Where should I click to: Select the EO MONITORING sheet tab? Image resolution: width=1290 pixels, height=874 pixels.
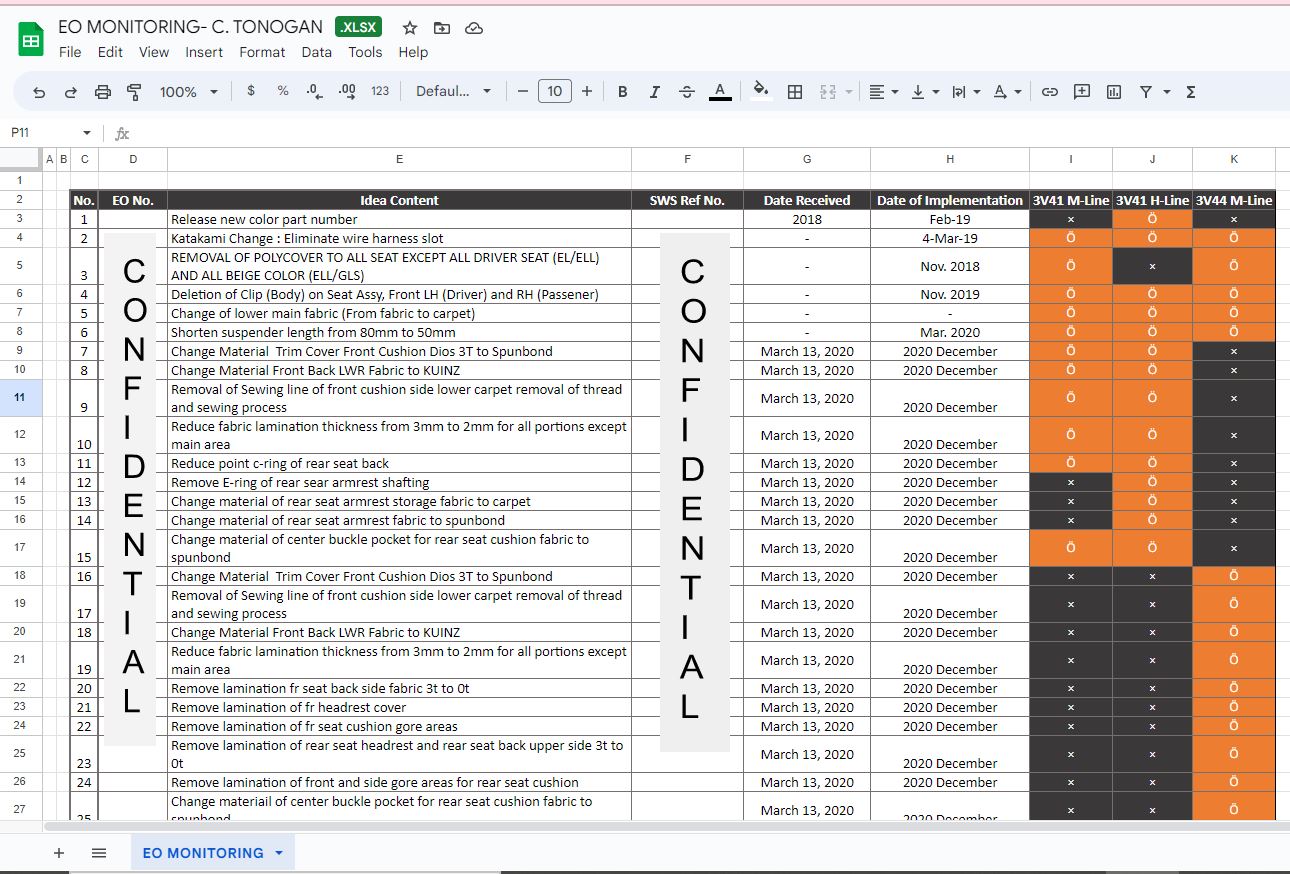tap(212, 853)
